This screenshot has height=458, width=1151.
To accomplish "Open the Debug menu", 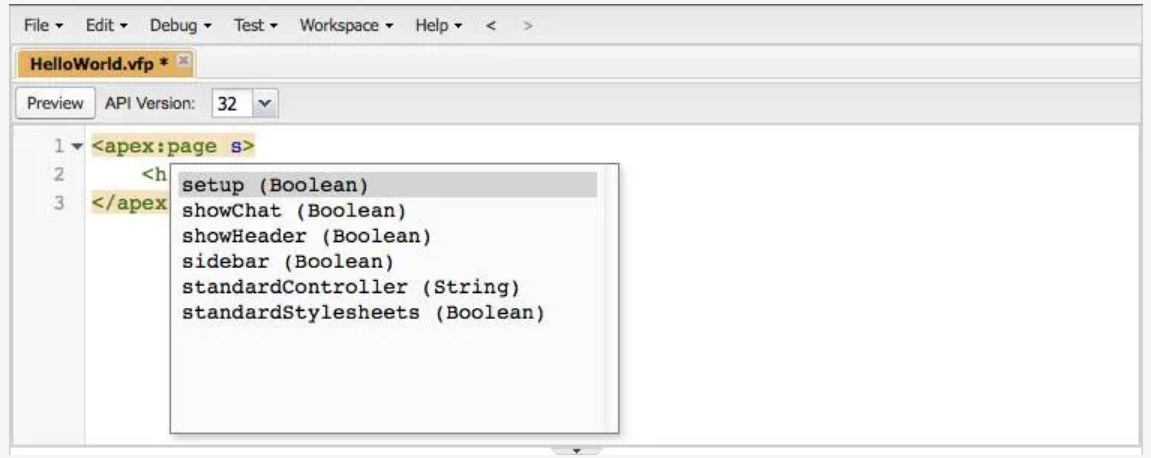I will tap(181, 26).
